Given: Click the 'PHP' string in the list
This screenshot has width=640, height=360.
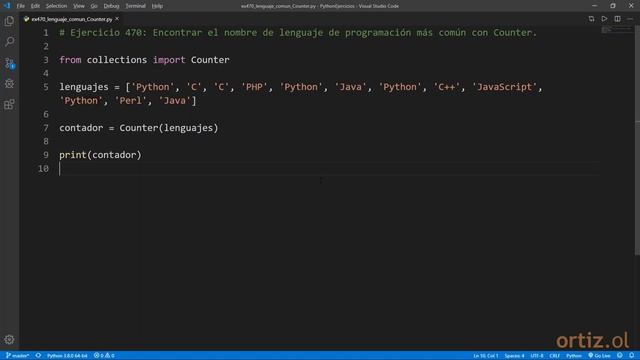Looking at the screenshot, I should point(254,87).
